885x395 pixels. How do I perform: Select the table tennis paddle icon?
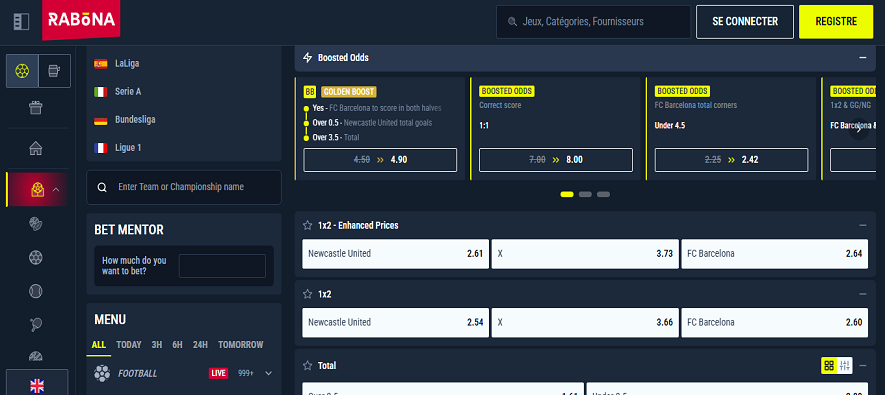(36, 324)
